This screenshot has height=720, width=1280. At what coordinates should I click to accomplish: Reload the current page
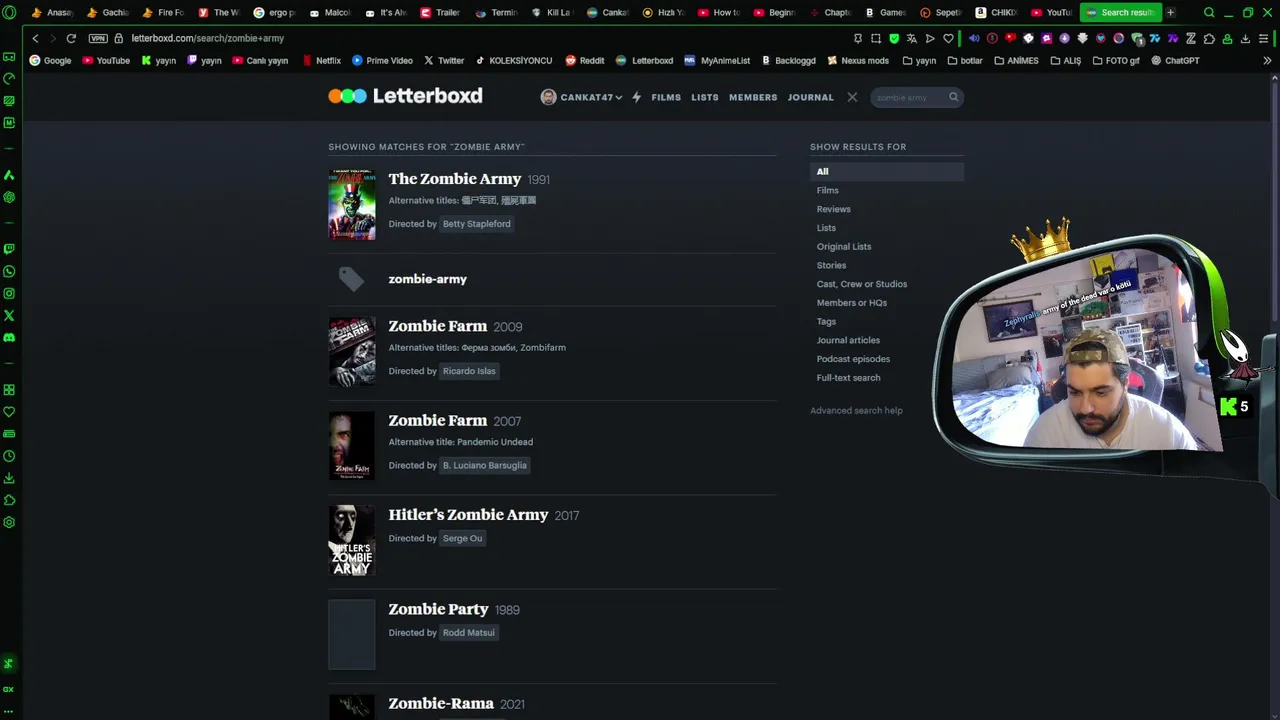(x=71, y=38)
